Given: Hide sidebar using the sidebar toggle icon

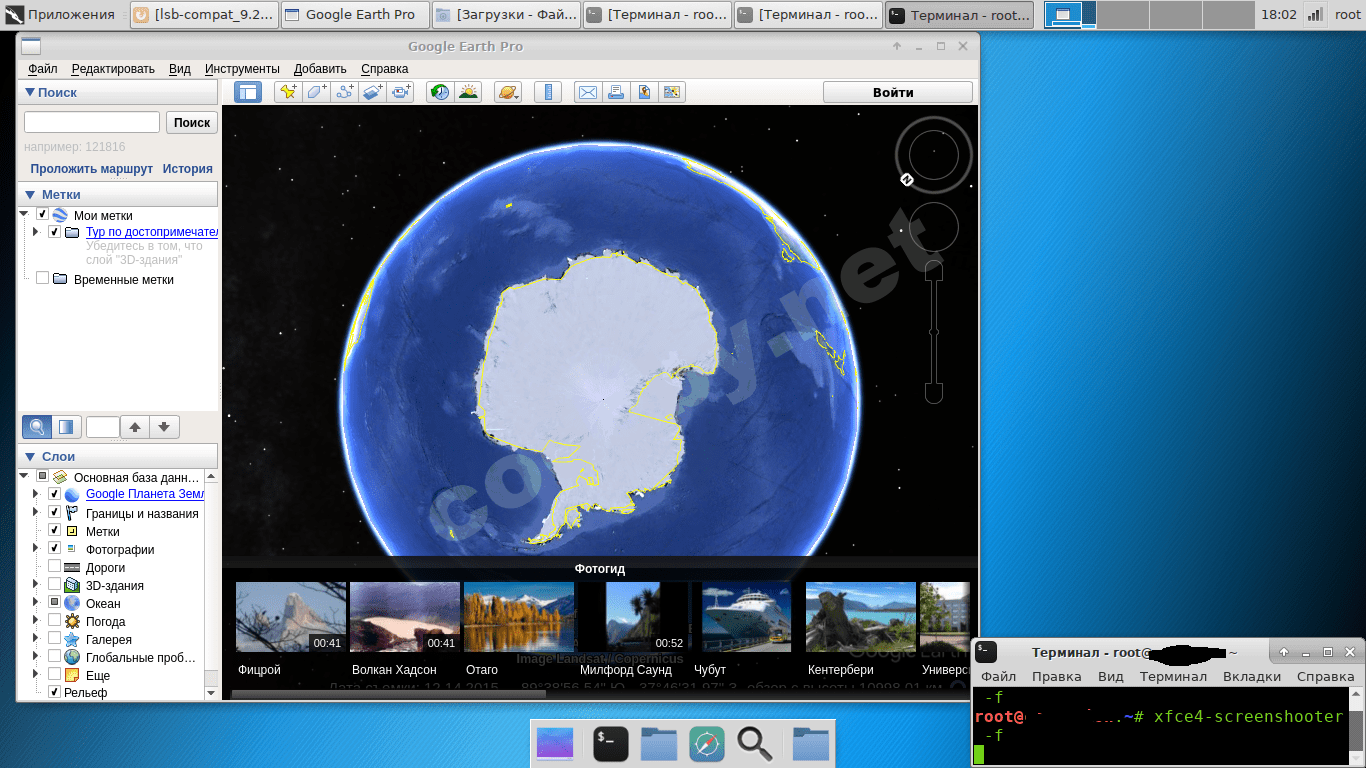Looking at the screenshot, I should pos(248,92).
